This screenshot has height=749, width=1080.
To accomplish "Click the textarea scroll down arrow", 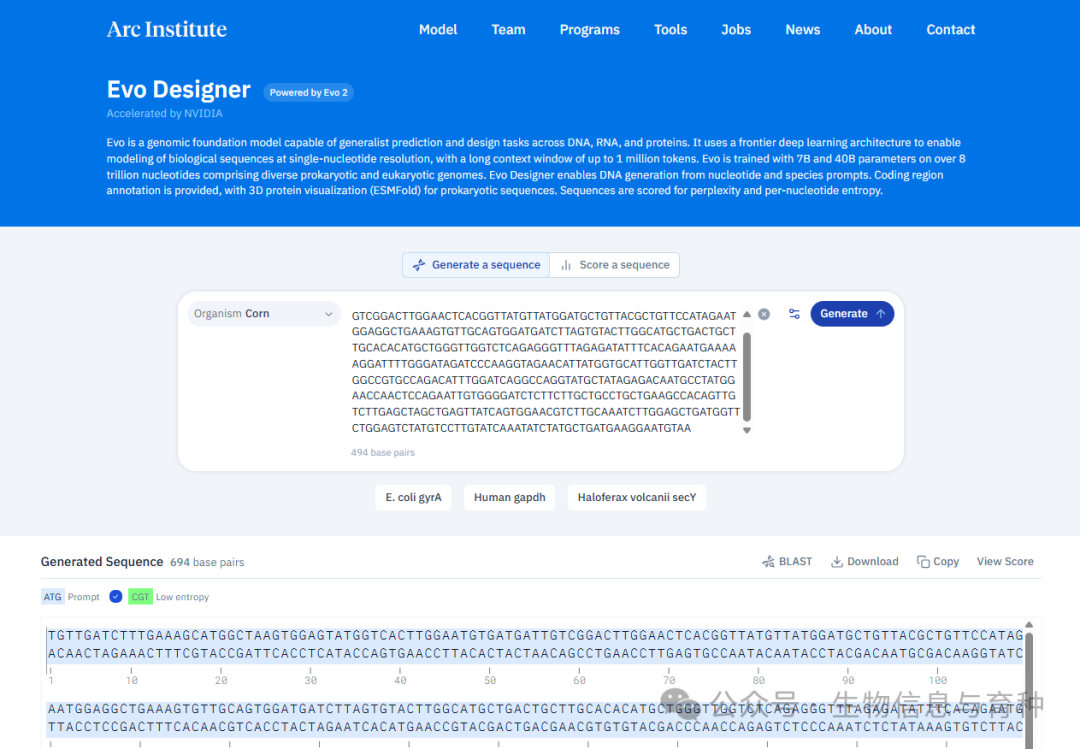I will [747, 431].
